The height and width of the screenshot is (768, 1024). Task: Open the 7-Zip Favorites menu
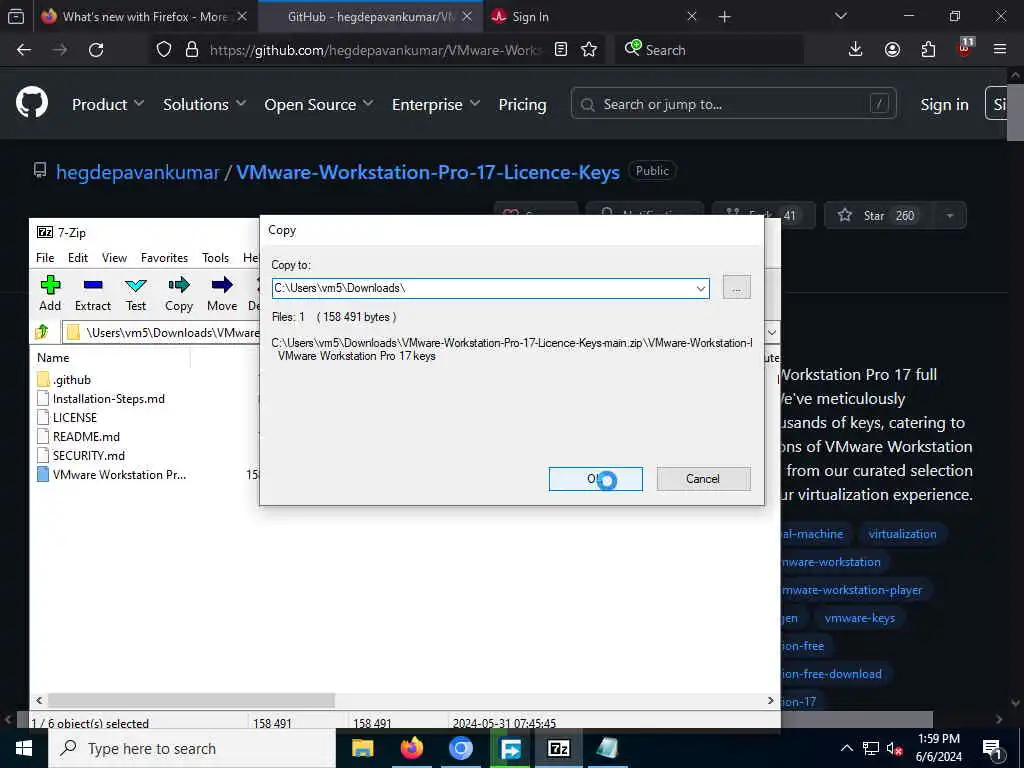165,258
